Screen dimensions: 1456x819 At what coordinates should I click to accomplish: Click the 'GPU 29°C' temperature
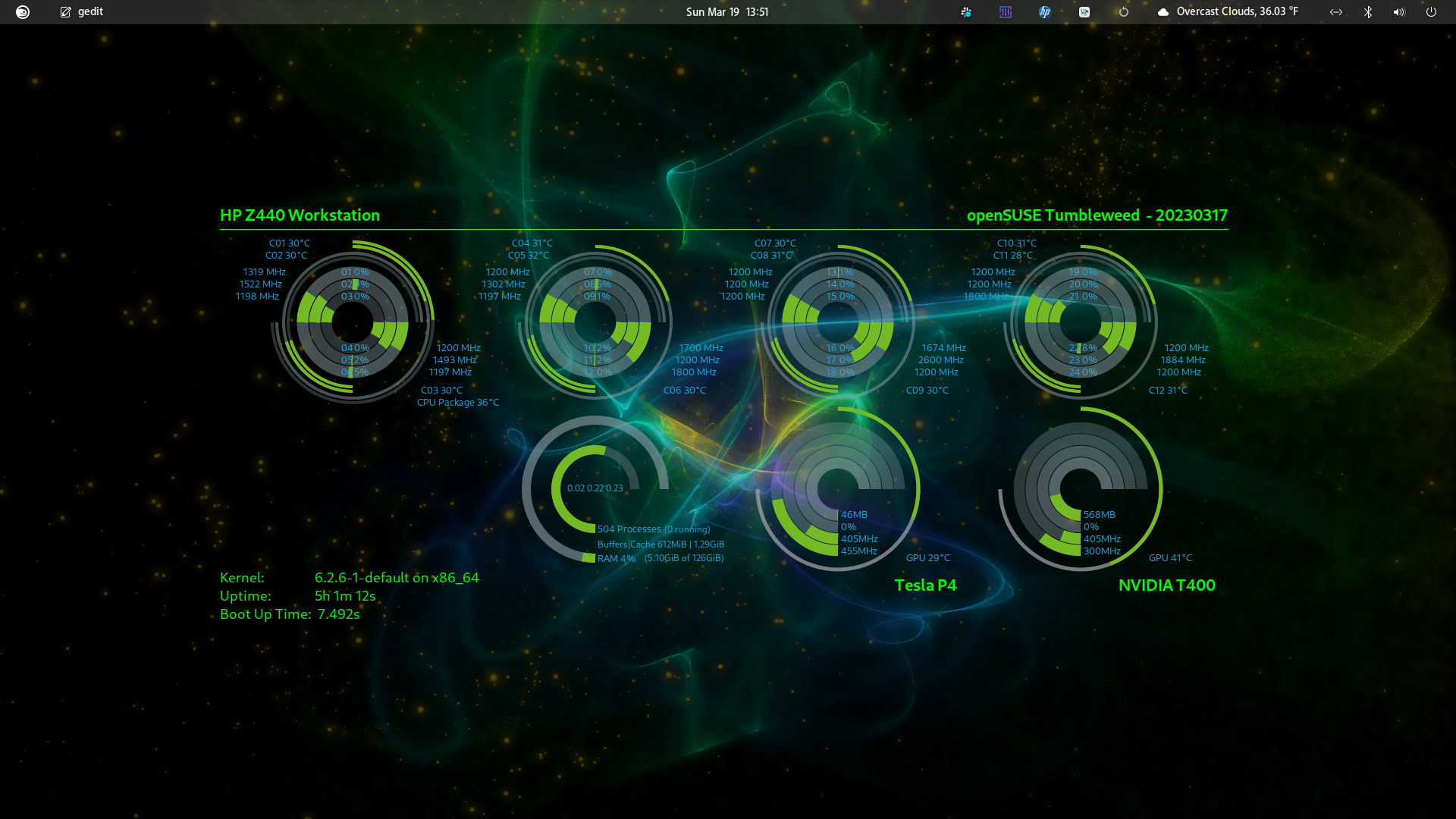(928, 558)
